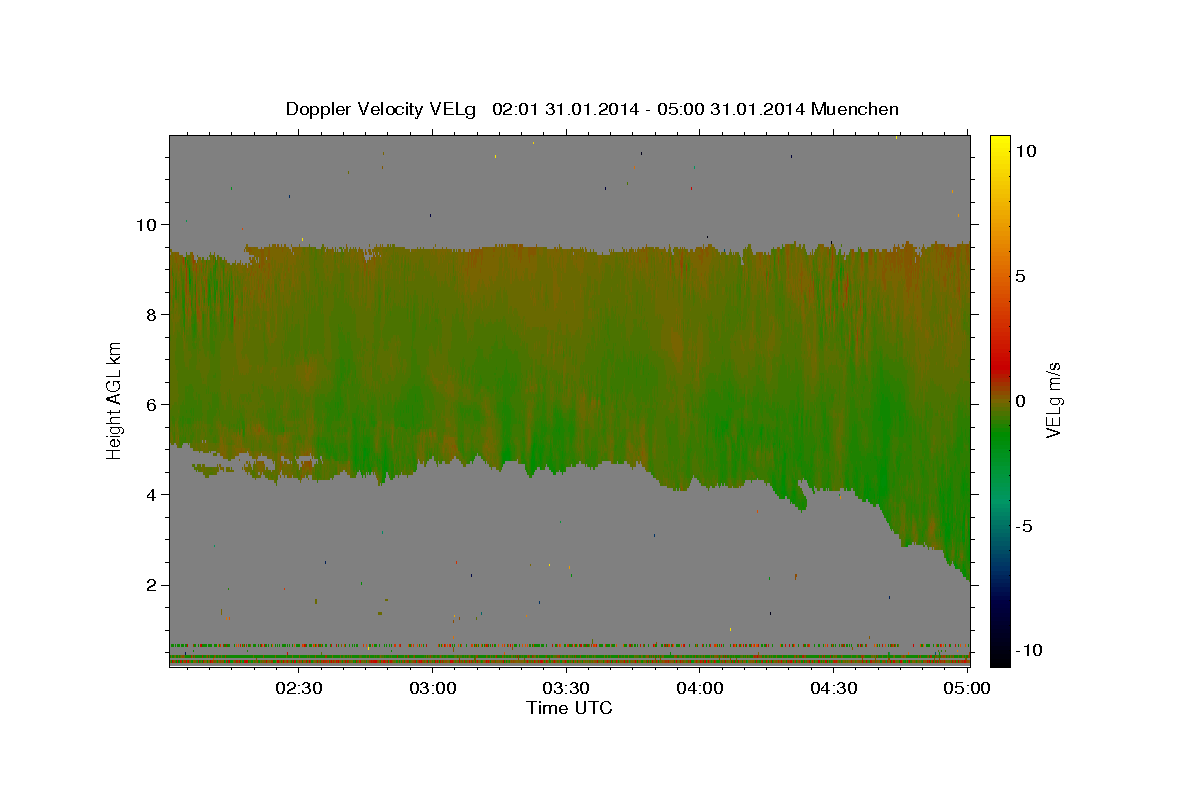Image resolution: width=1200 pixels, height=800 pixels.
Task: Click the 03:00 time tick label
Action: (x=434, y=688)
